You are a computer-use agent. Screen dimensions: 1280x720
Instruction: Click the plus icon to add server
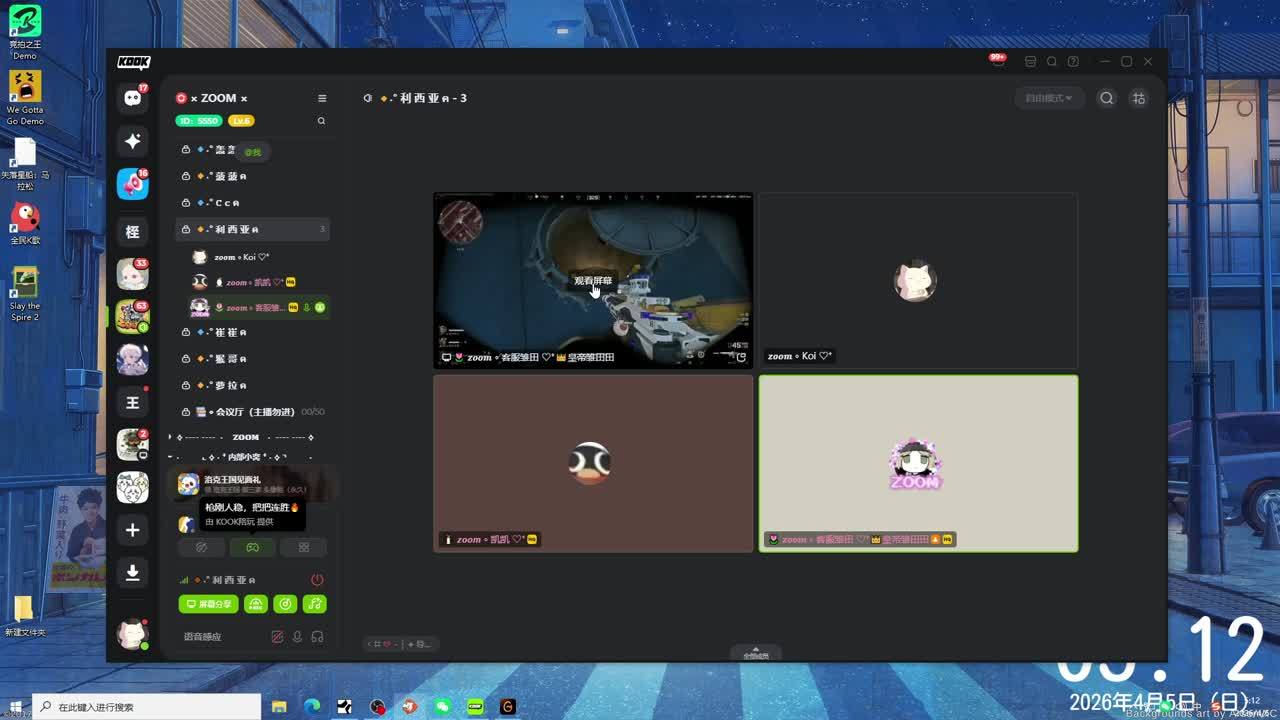(x=132, y=530)
